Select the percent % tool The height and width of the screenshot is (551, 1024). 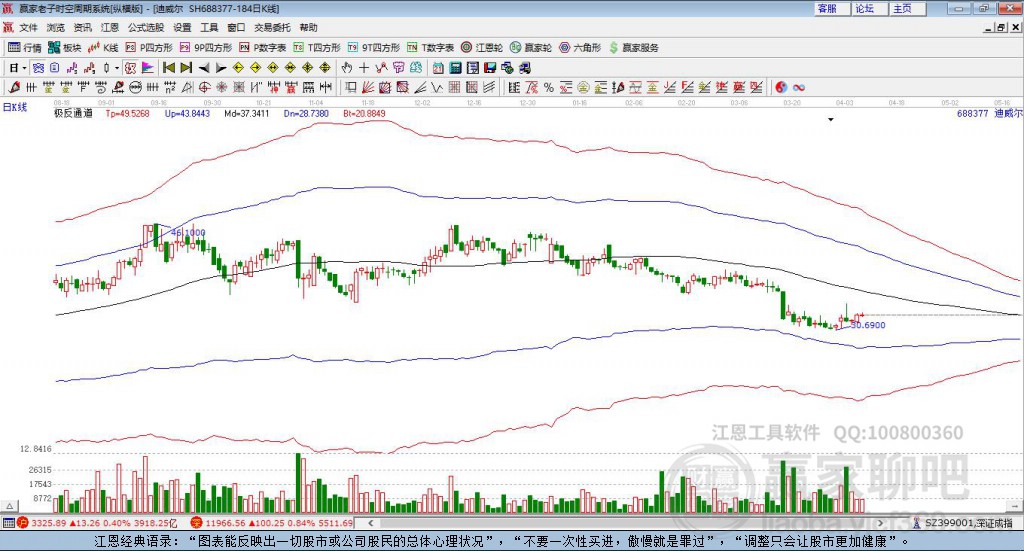pyautogui.click(x=549, y=87)
